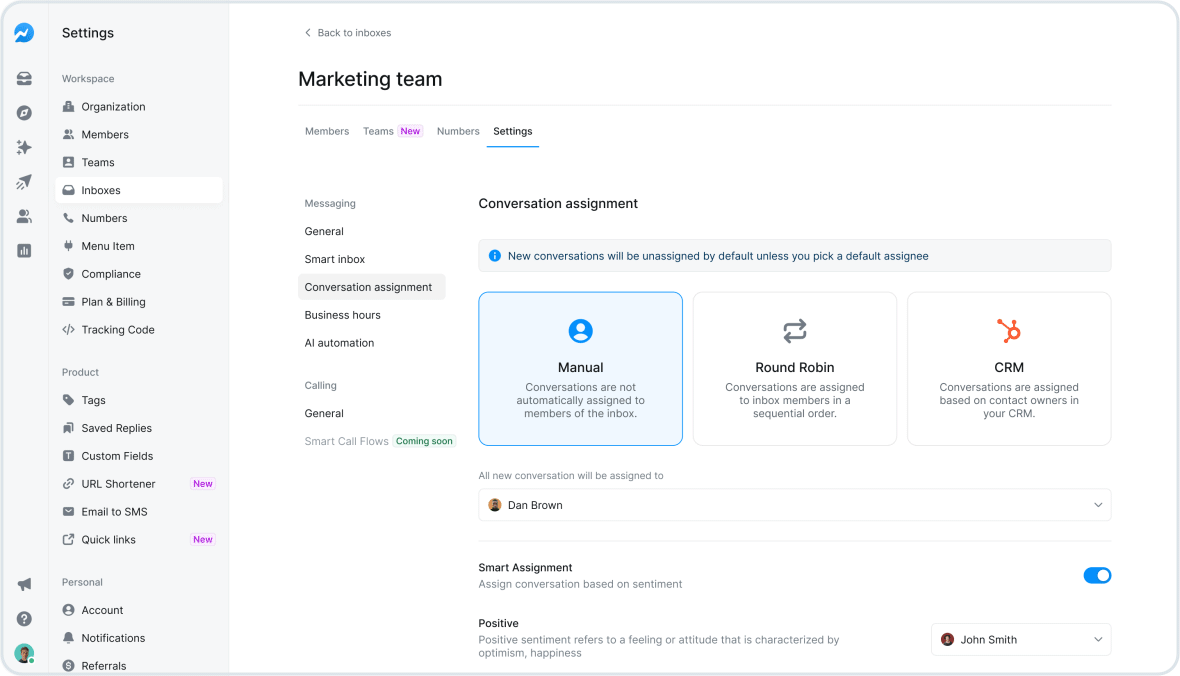Enable the Smart Assignment toggle
The width and height of the screenshot is (1180, 676).
(x=1097, y=575)
